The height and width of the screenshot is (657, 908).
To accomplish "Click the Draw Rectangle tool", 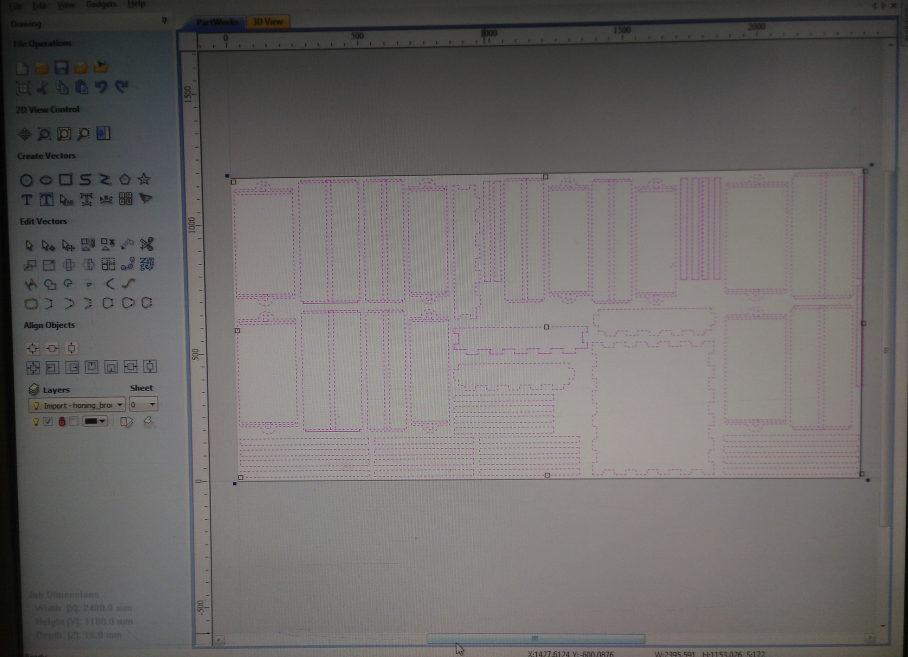I will point(65,180).
